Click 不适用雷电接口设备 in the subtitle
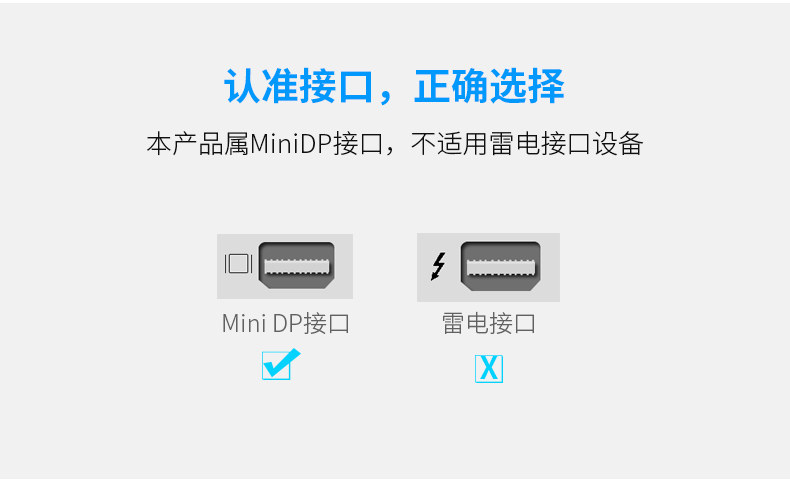The image size is (790, 491). (x=526, y=144)
